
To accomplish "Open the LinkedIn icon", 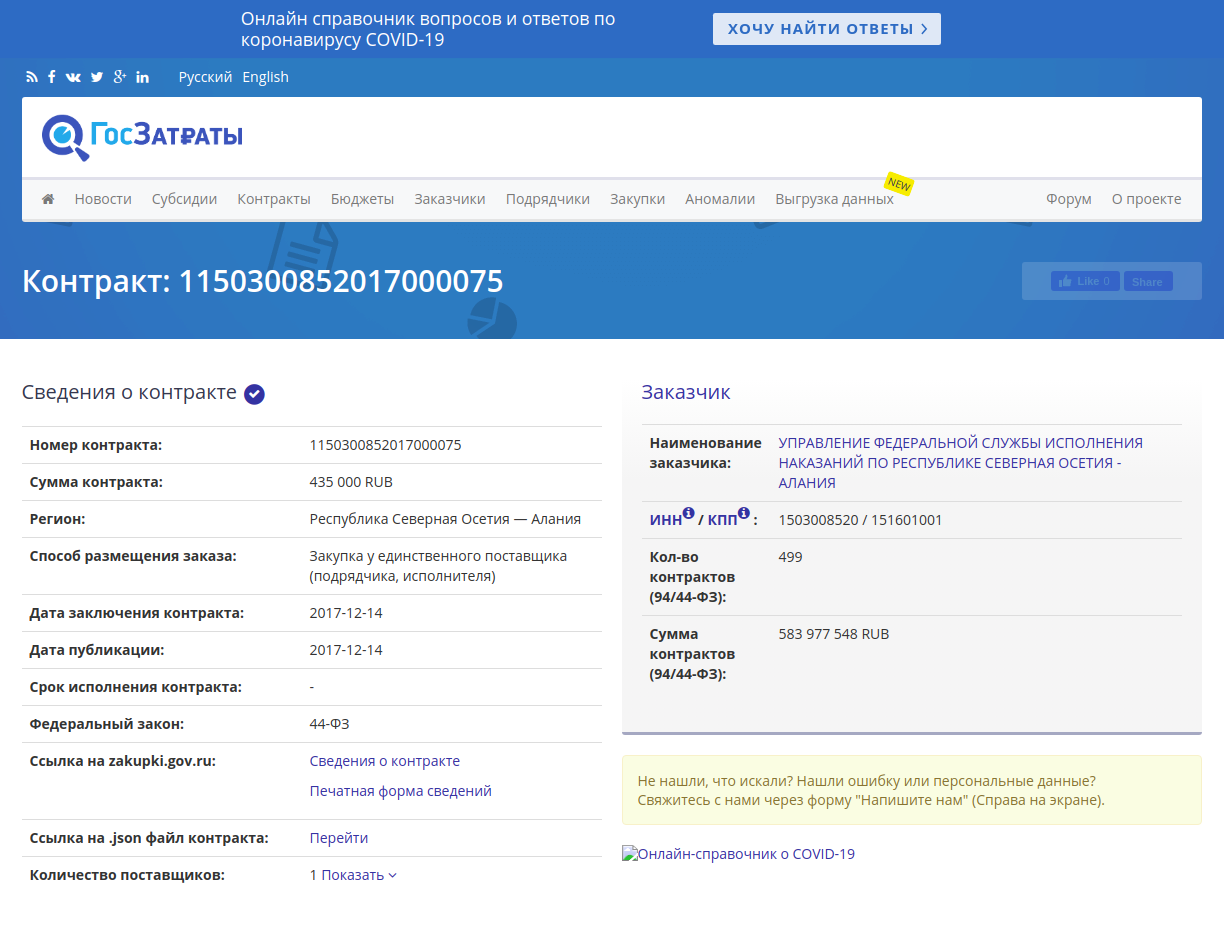I will tap(143, 77).
